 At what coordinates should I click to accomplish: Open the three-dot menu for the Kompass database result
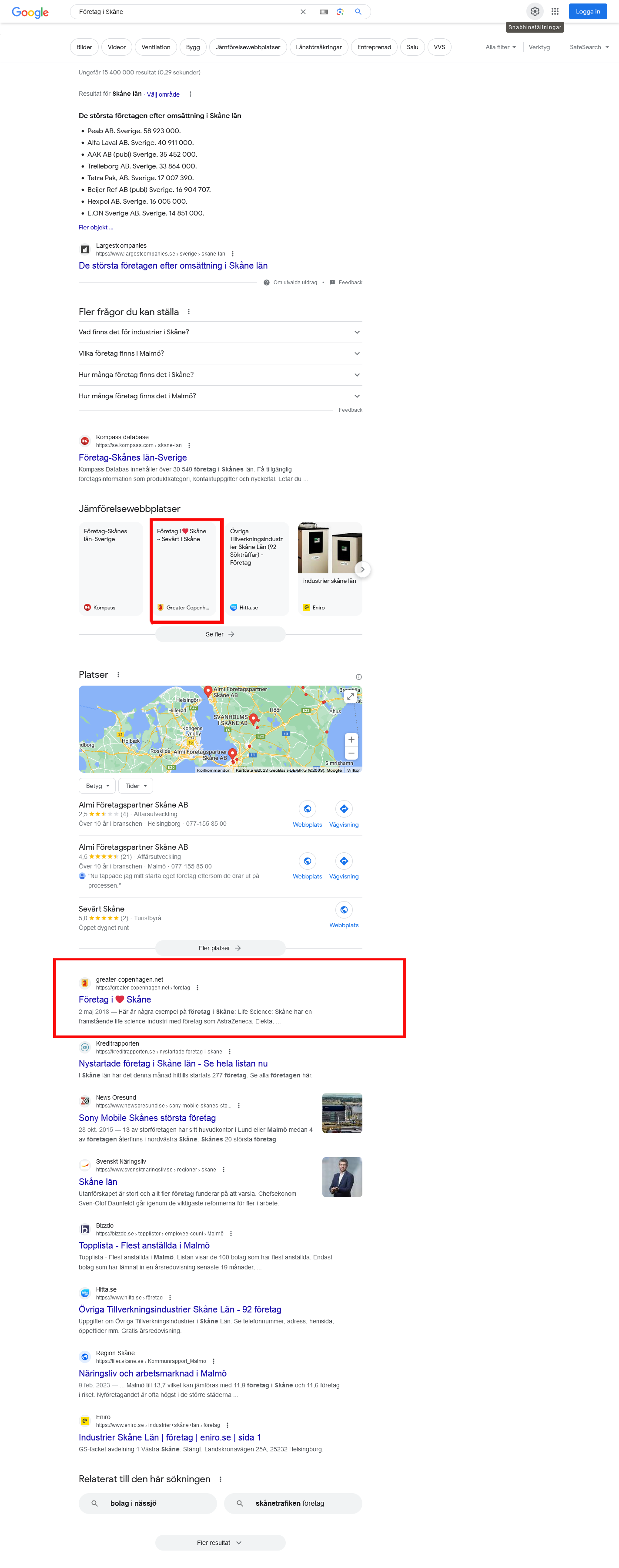click(x=189, y=445)
